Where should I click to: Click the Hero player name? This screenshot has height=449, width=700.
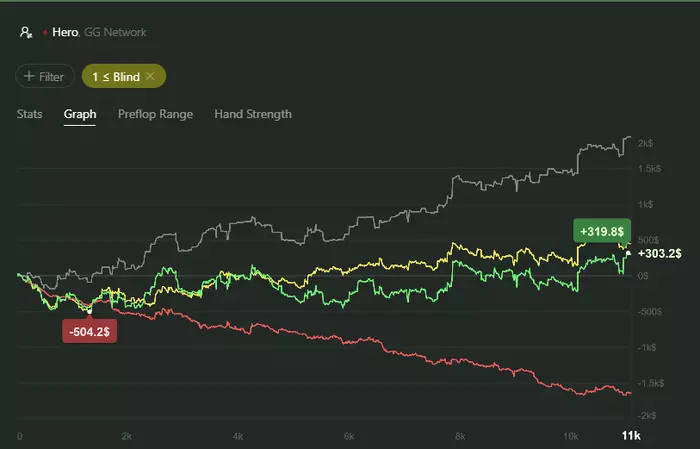point(66,32)
